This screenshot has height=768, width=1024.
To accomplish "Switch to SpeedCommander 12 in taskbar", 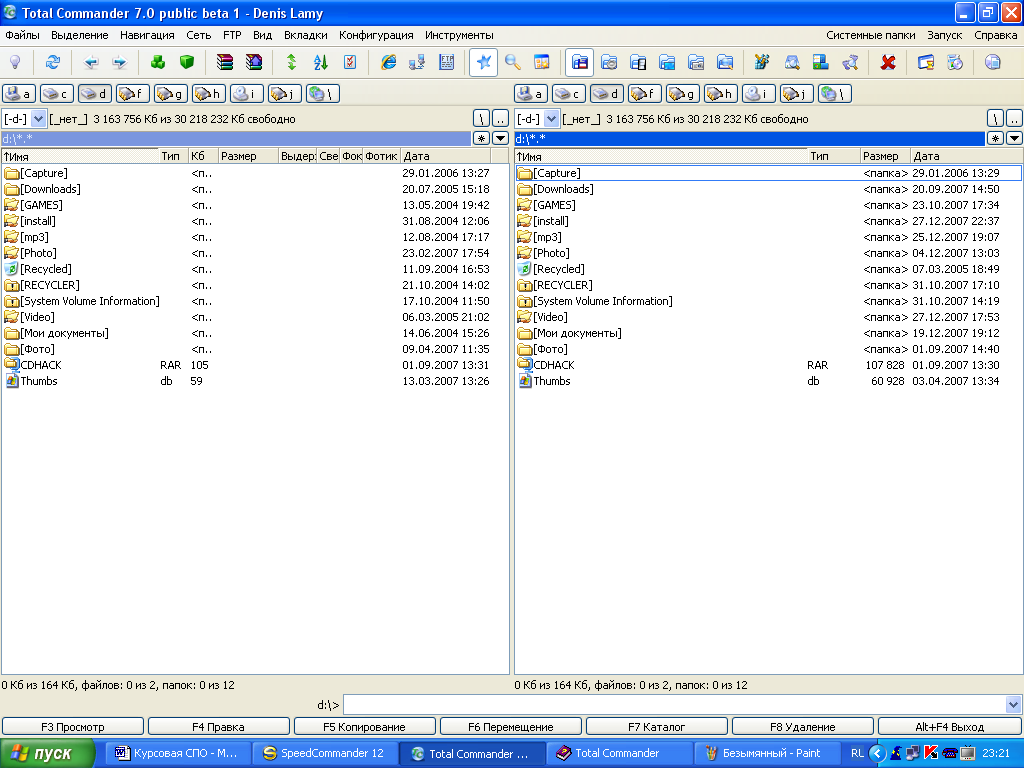I will pos(324,753).
